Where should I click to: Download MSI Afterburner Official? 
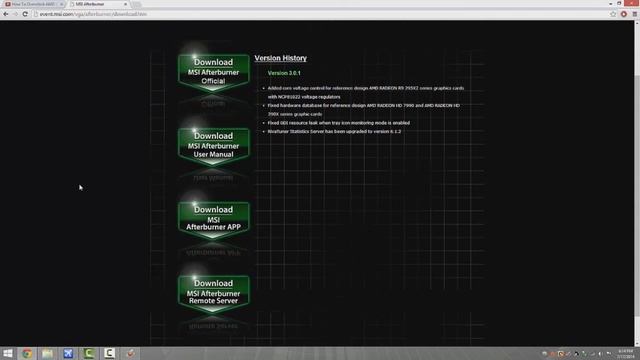click(x=213, y=72)
